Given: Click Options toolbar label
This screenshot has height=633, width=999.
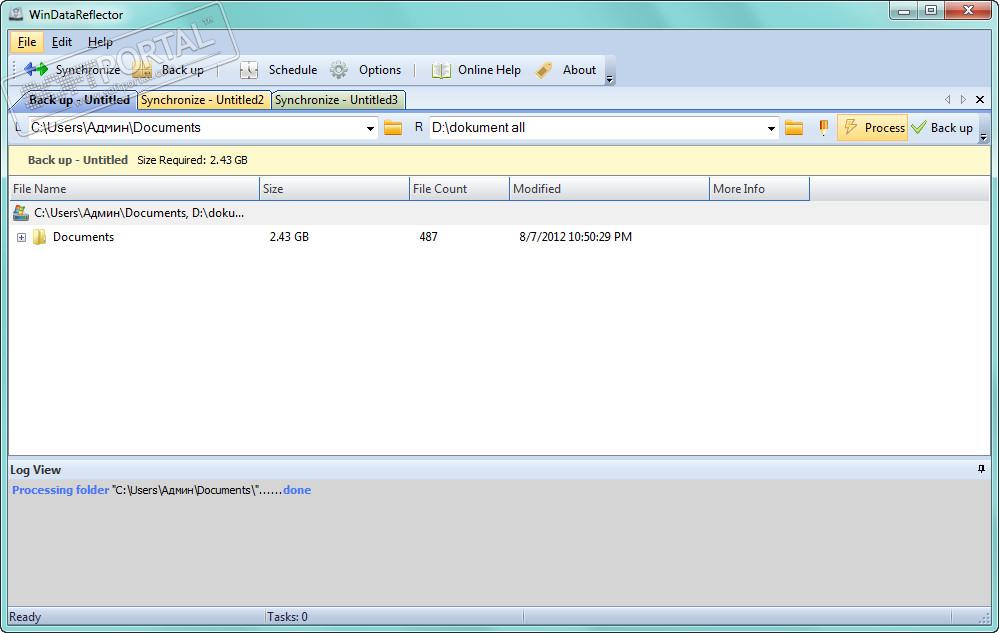Looking at the screenshot, I should [380, 70].
